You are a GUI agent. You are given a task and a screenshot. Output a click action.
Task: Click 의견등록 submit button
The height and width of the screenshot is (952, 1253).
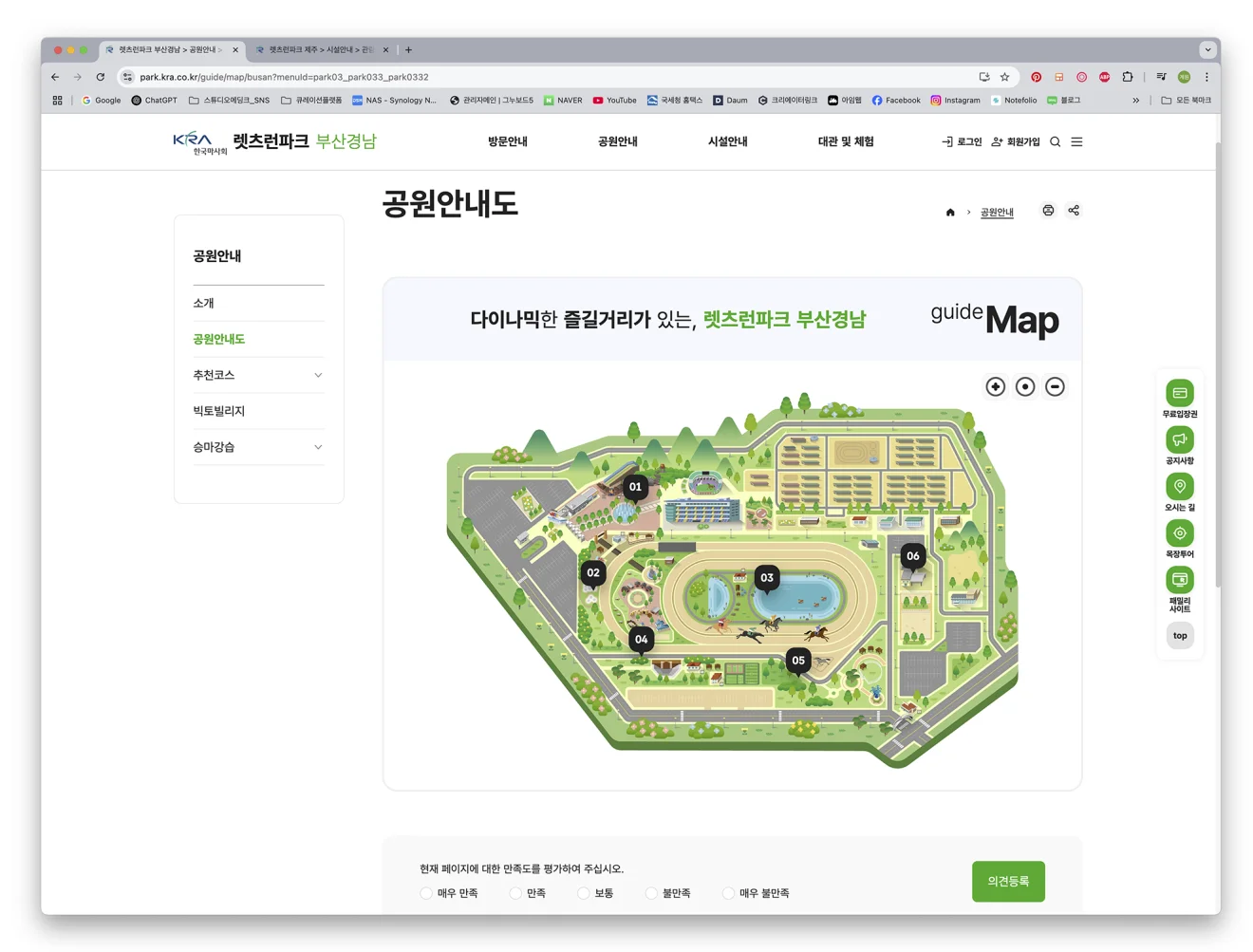click(x=1008, y=882)
